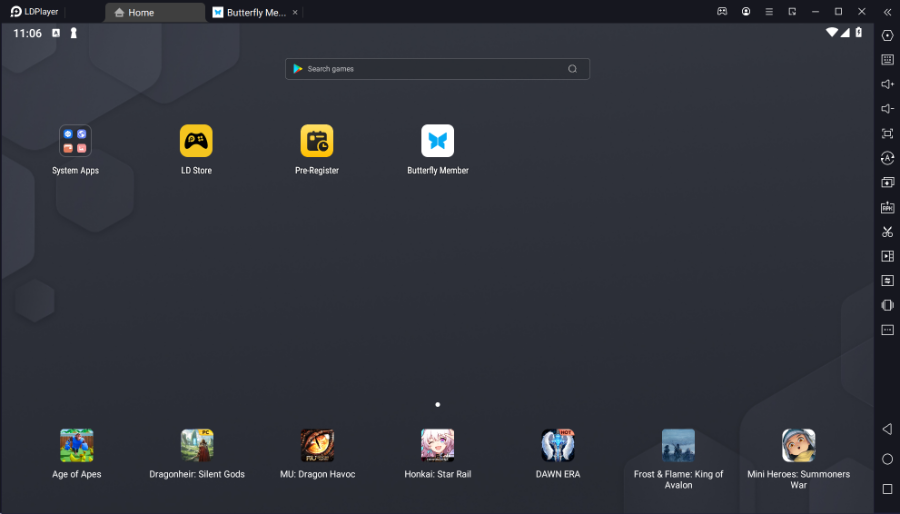Click the mini-window mode title bar icon
This screenshot has height=514, width=900.
[792, 11]
